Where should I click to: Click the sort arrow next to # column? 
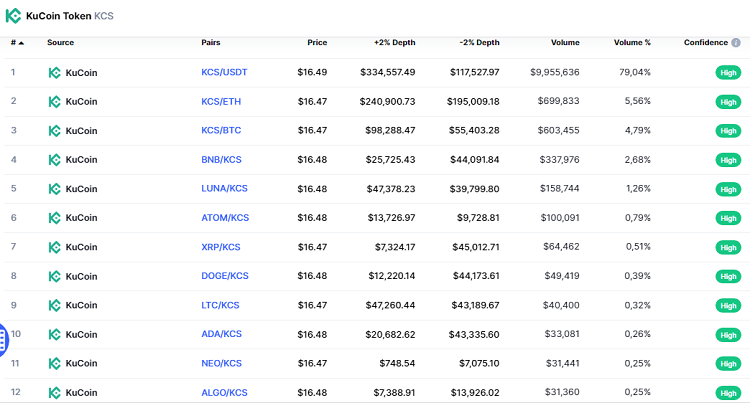(22, 43)
